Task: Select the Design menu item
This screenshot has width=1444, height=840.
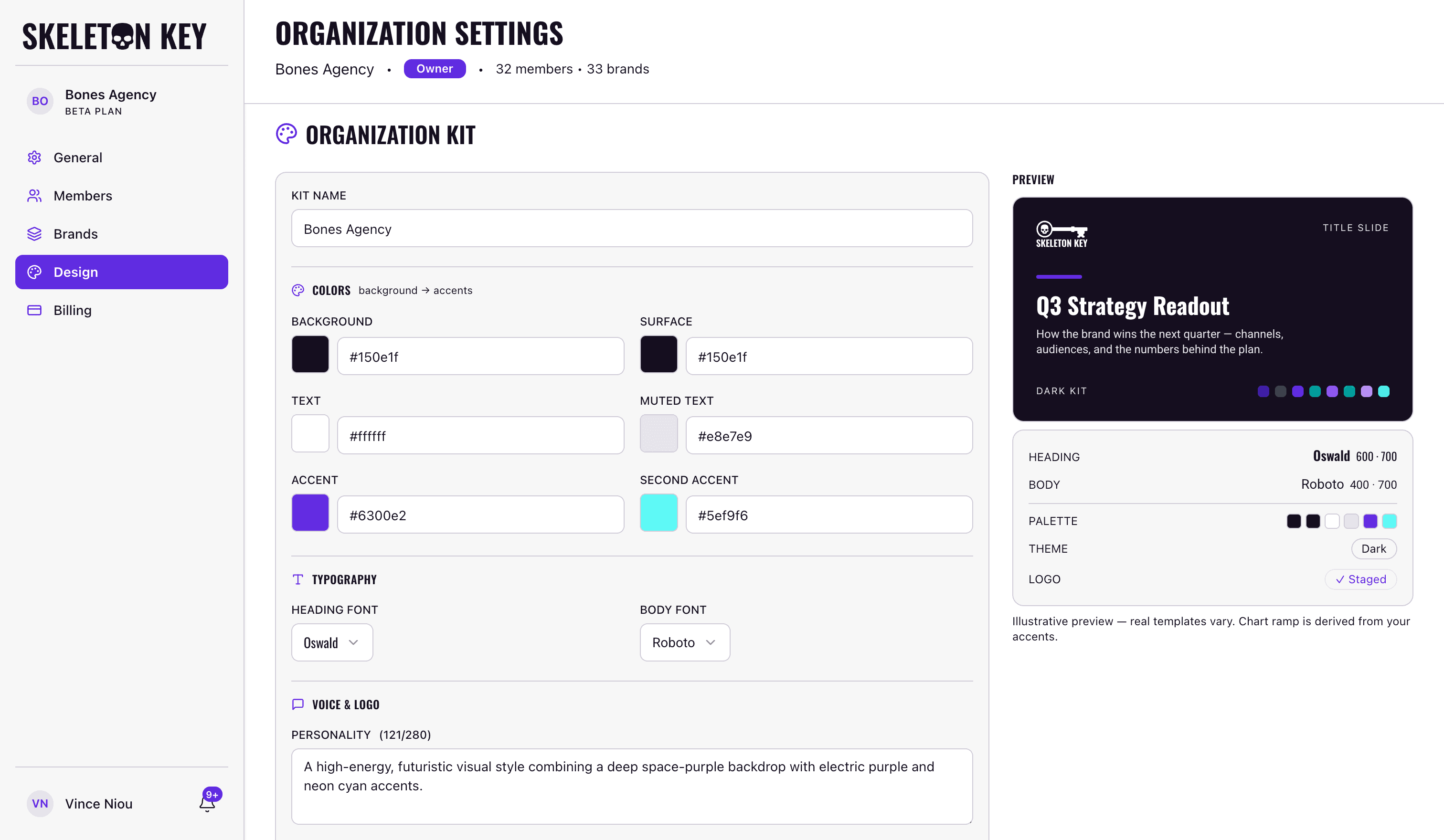Action: coord(121,272)
